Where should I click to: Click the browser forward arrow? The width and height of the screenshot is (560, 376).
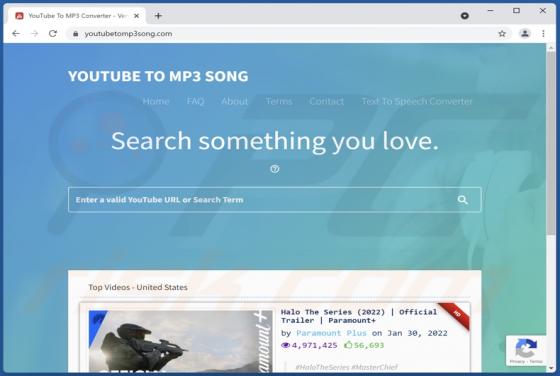click(34, 34)
